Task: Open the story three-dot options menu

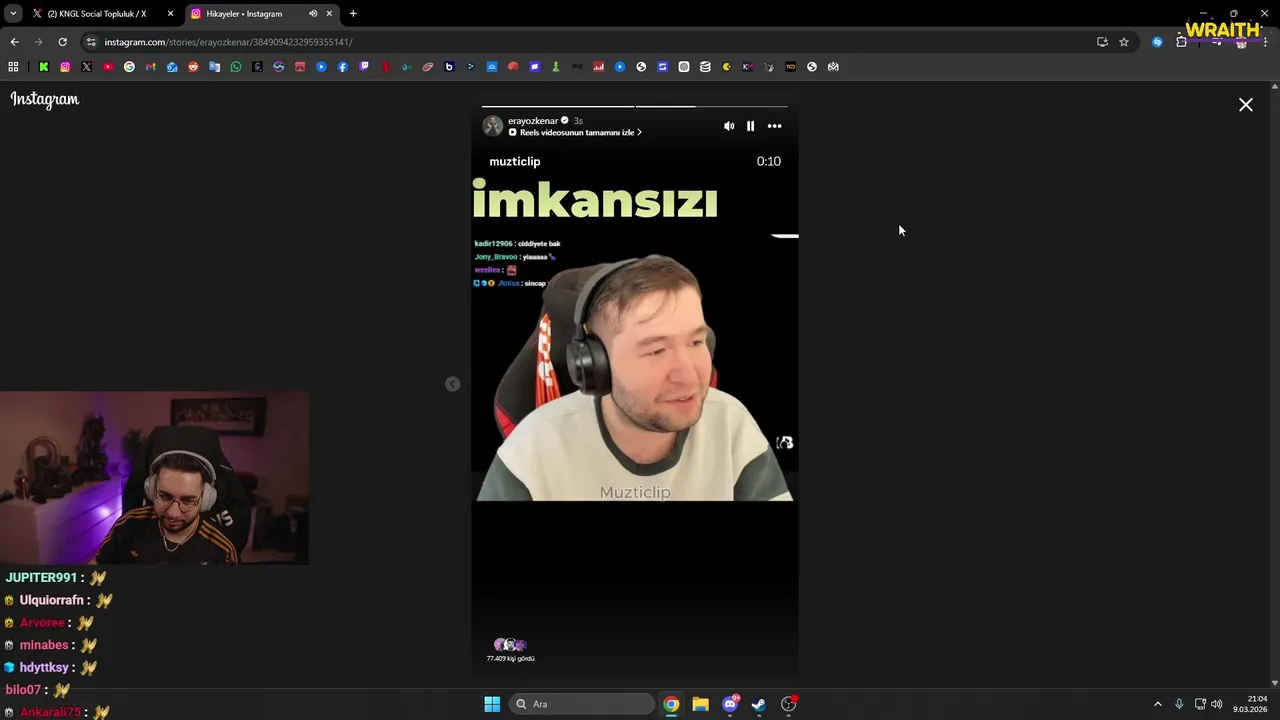Action: pos(774,126)
